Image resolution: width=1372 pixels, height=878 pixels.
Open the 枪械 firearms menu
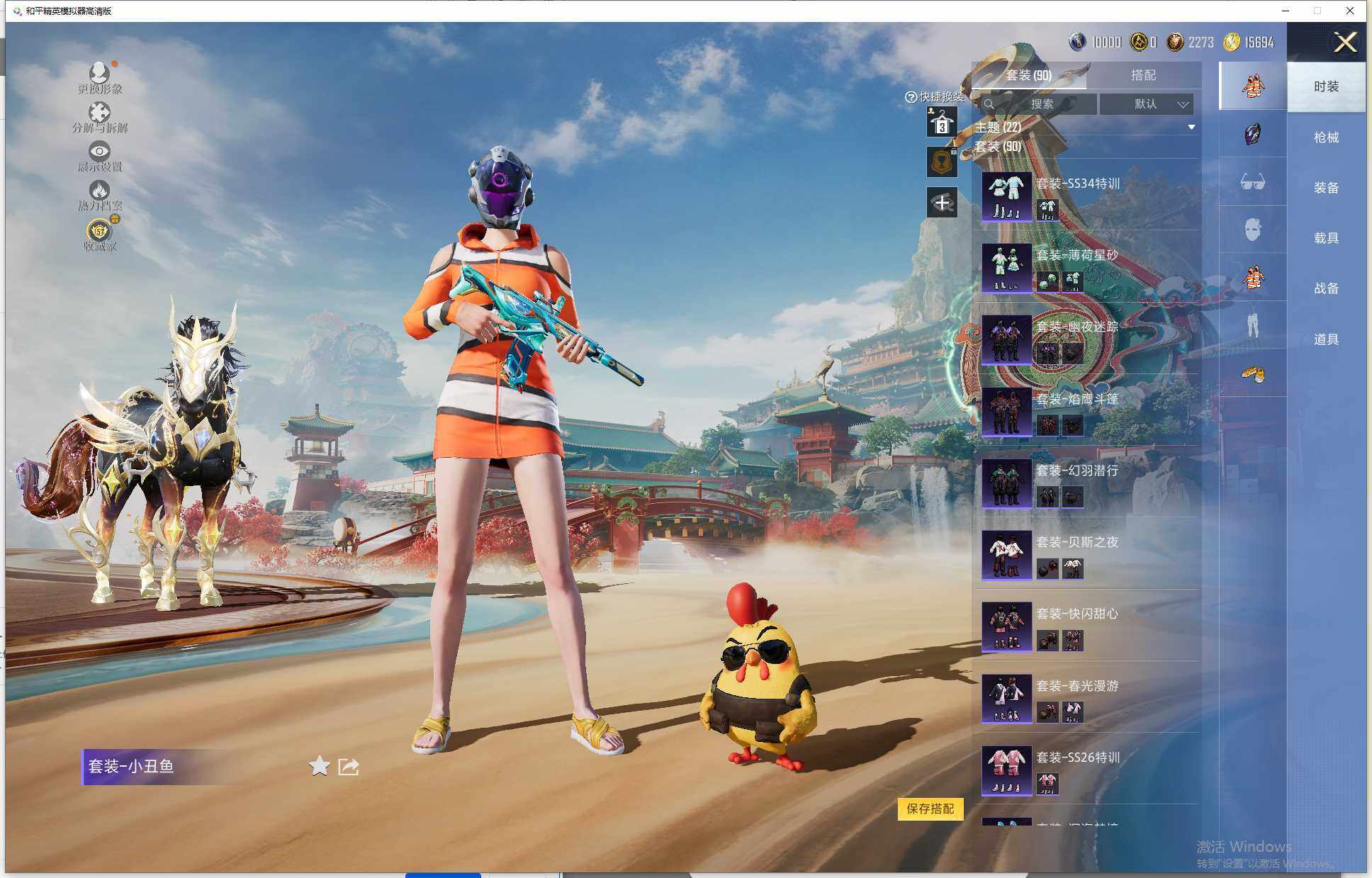(x=1326, y=137)
